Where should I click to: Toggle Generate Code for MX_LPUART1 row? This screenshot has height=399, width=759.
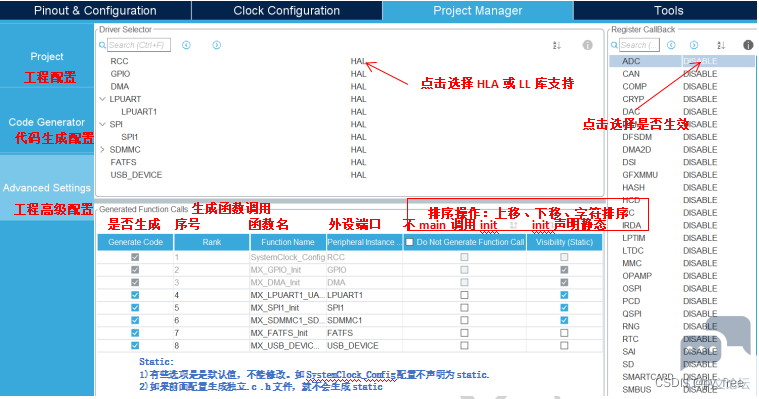[x=135, y=295]
